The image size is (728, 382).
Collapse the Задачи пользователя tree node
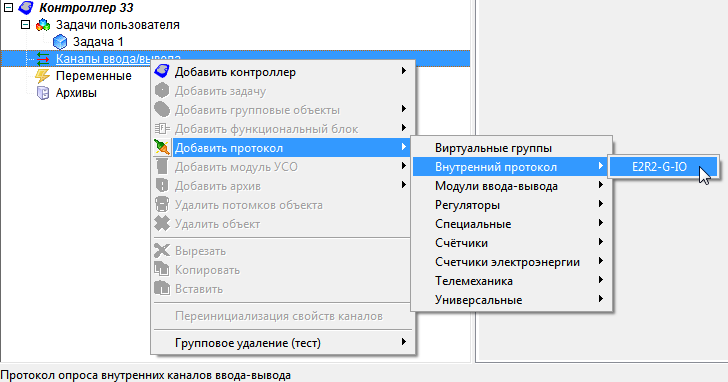[x=26, y=25]
